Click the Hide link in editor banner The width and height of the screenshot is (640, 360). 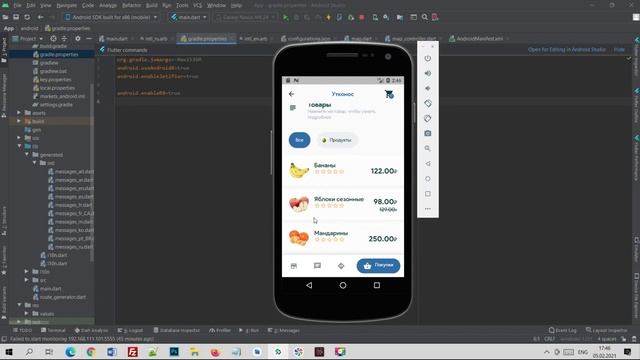(x=619, y=49)
